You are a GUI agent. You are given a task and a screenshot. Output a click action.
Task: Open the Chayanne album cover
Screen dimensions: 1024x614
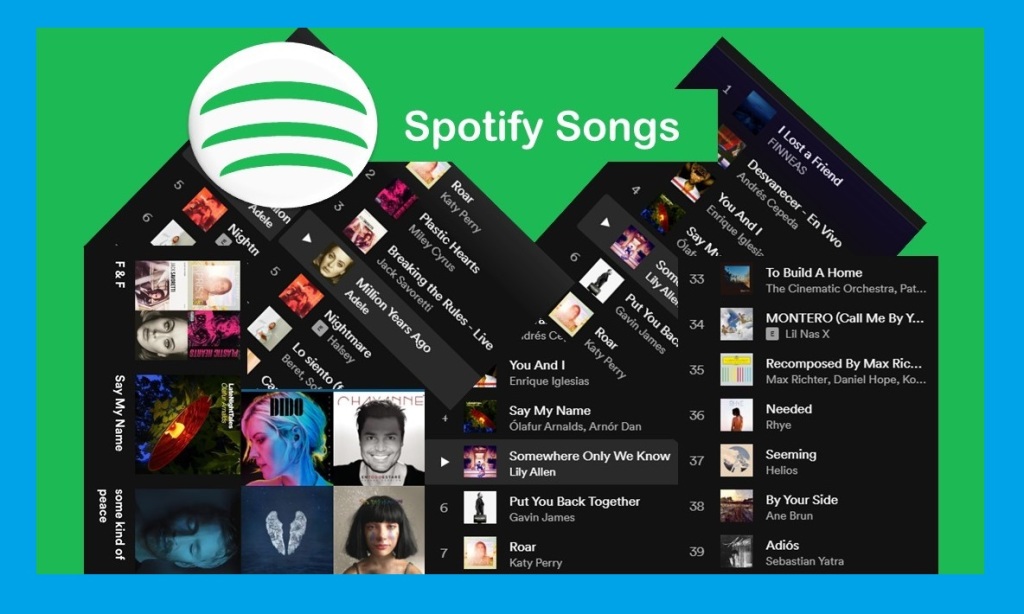point(379,437)
